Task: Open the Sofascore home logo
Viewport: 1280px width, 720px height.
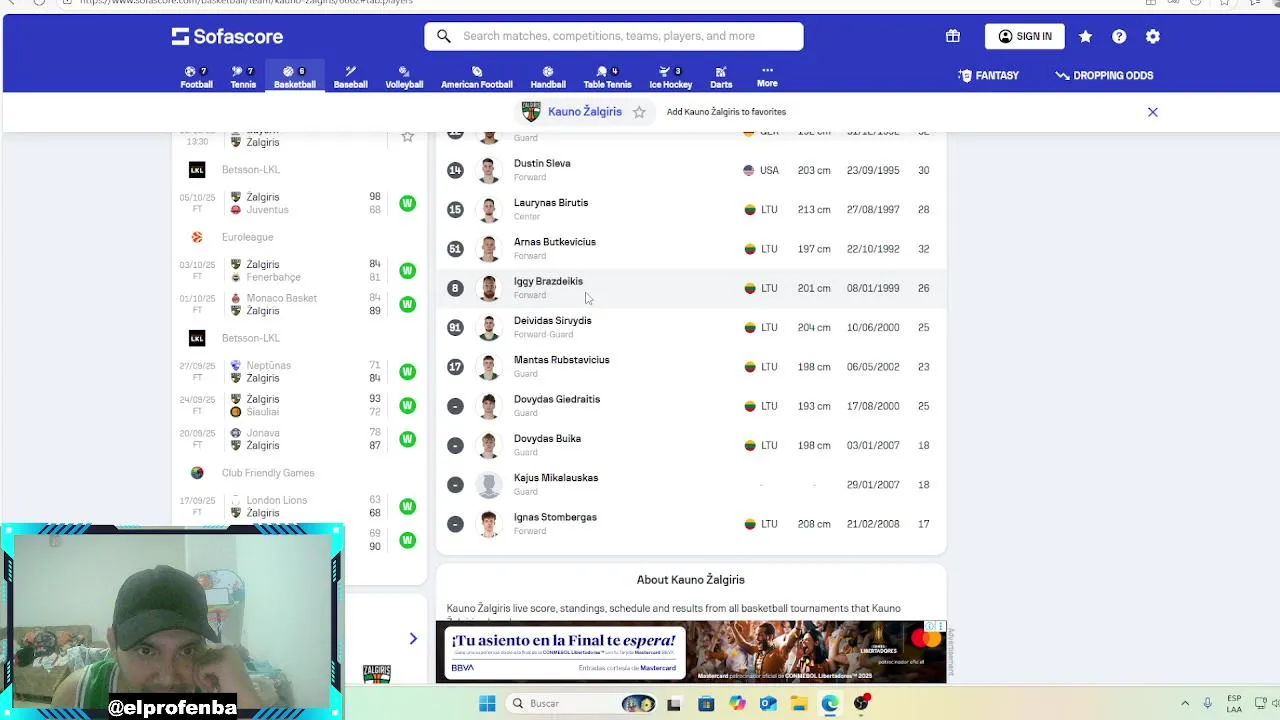Action: pyautogui.click(x=227, y=37)
